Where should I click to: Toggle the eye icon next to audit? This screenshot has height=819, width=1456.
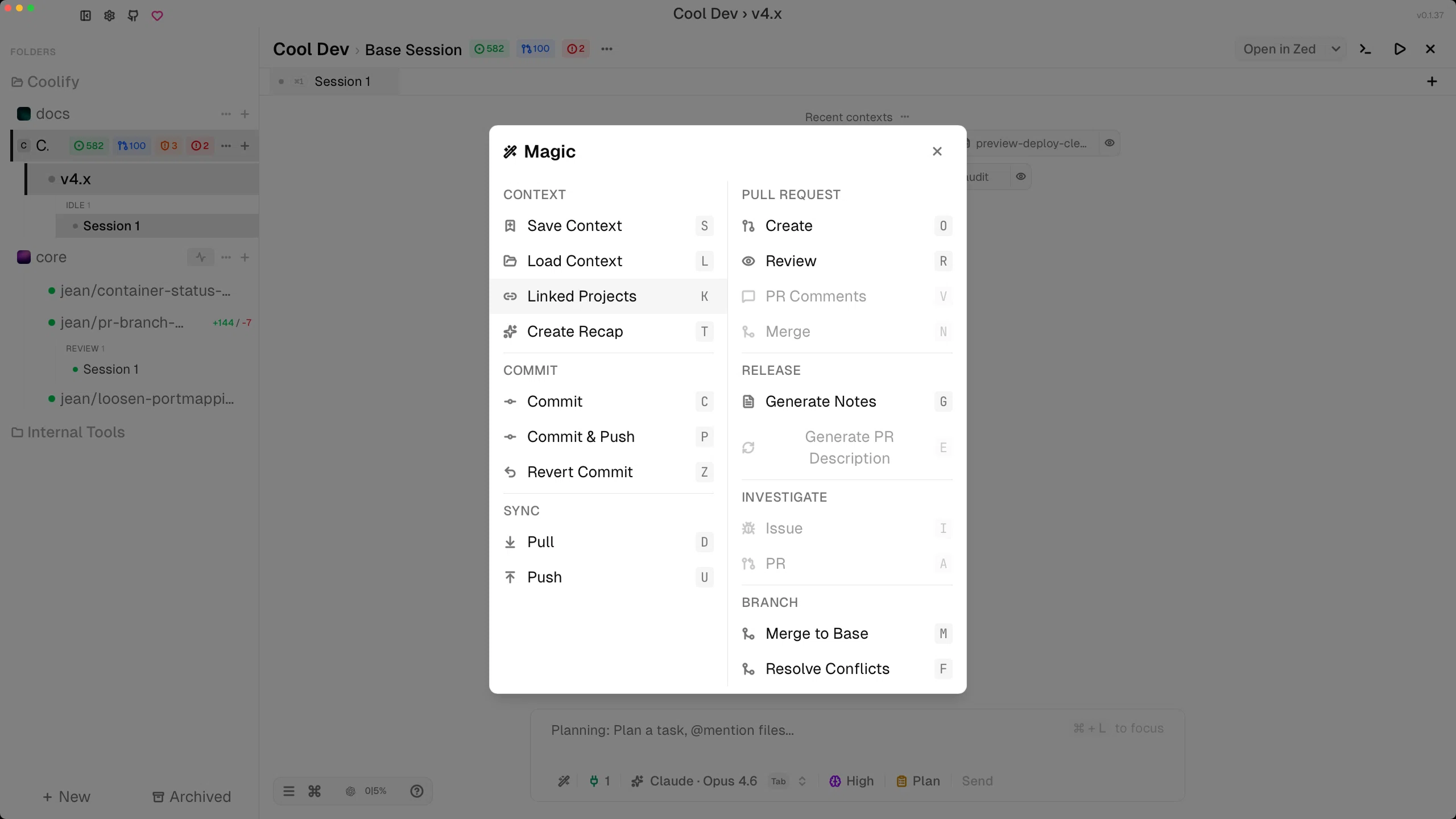click(1020, 176)
